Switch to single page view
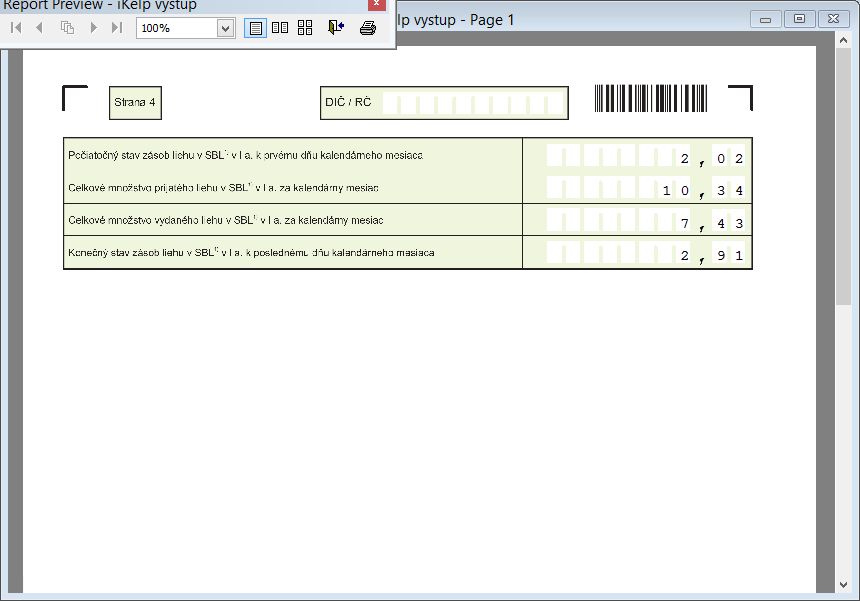The width and height of the screenshot is (860, 601). pos(256,28)
